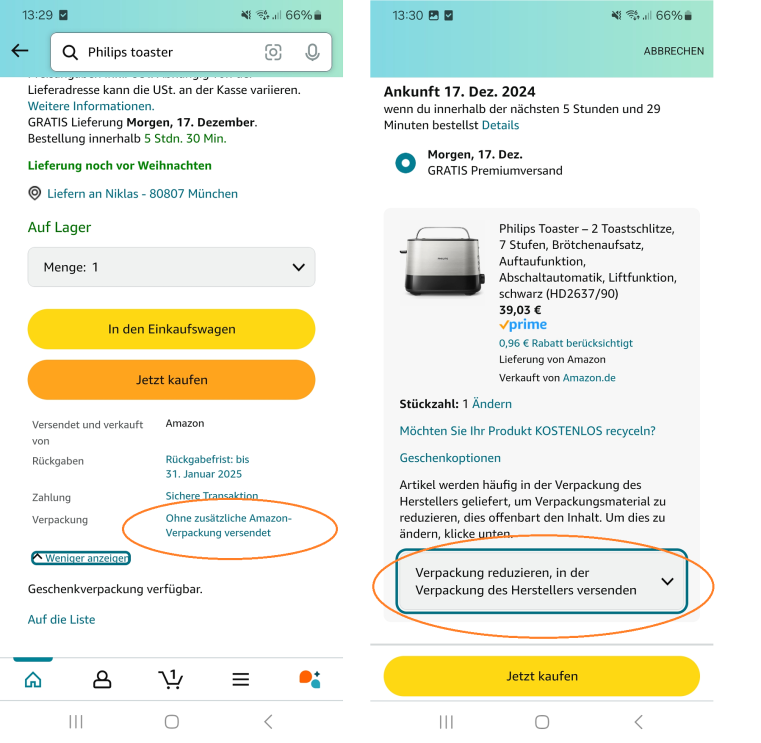Tap the prime badge under the price

[x=523, y=325]
